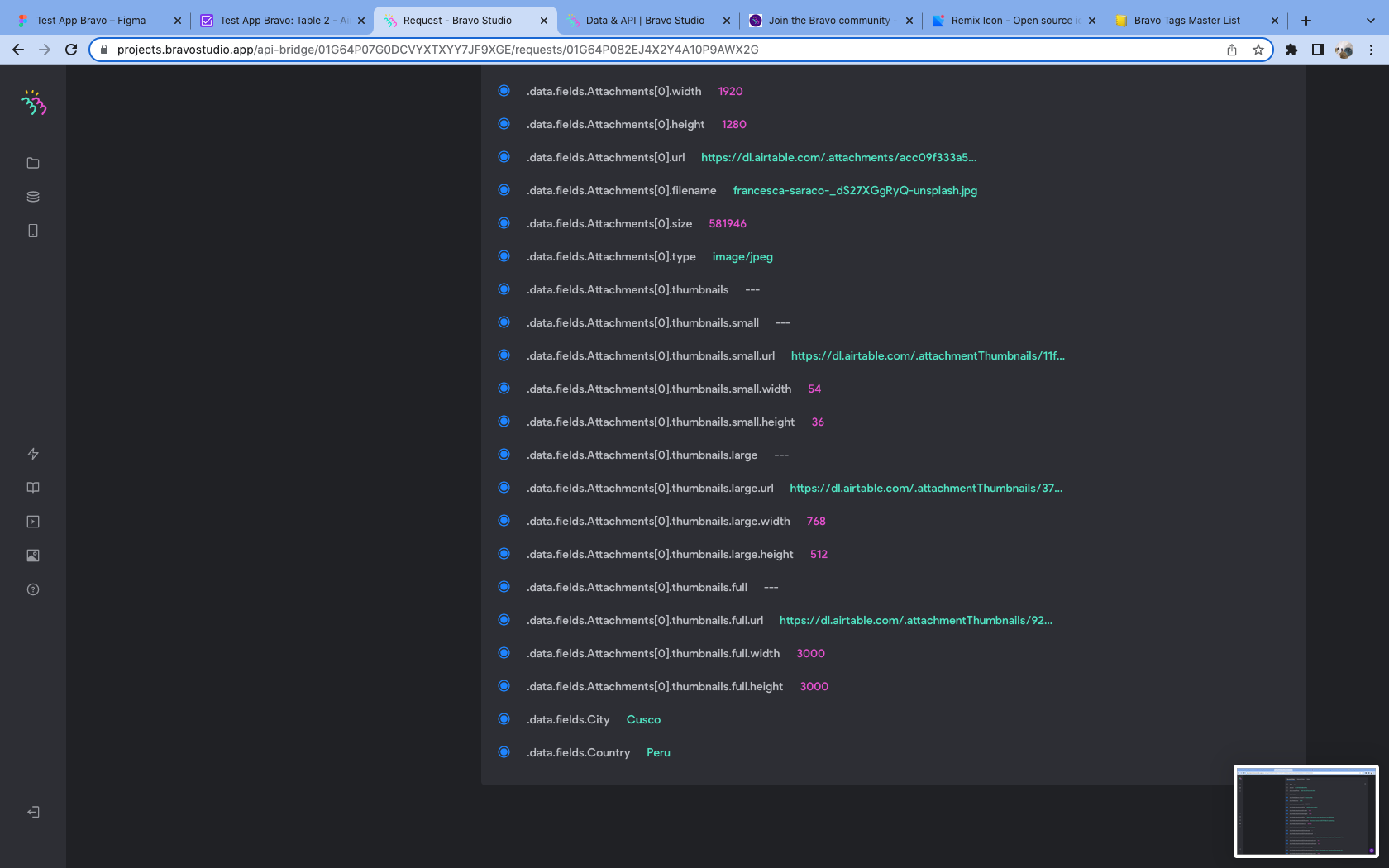
Task: Open the Chrome side panel icon
Action: (1318, 50)
